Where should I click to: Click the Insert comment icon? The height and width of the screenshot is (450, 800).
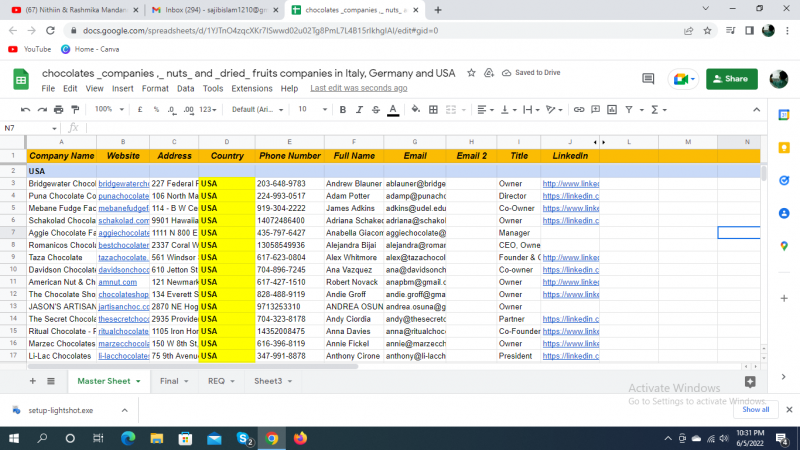[595, 110]
